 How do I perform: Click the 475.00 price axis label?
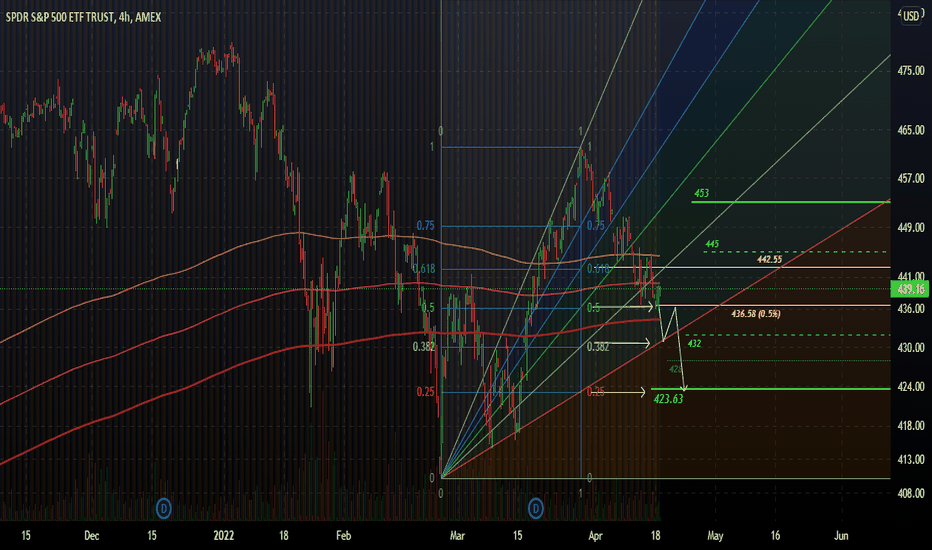911,71
